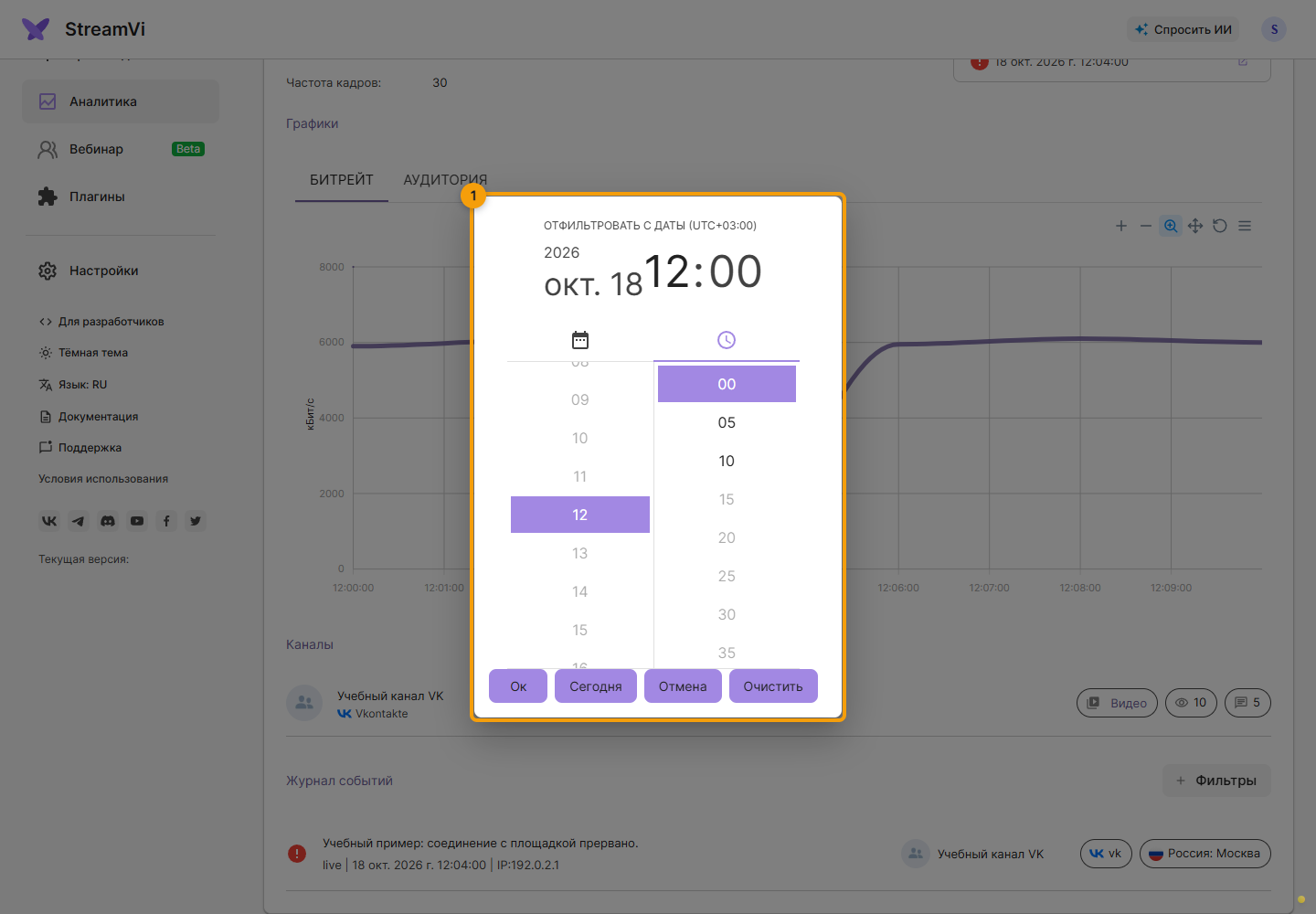
Task: Open the Документация link
Action: pyautogui.click(x=89, y=417)
